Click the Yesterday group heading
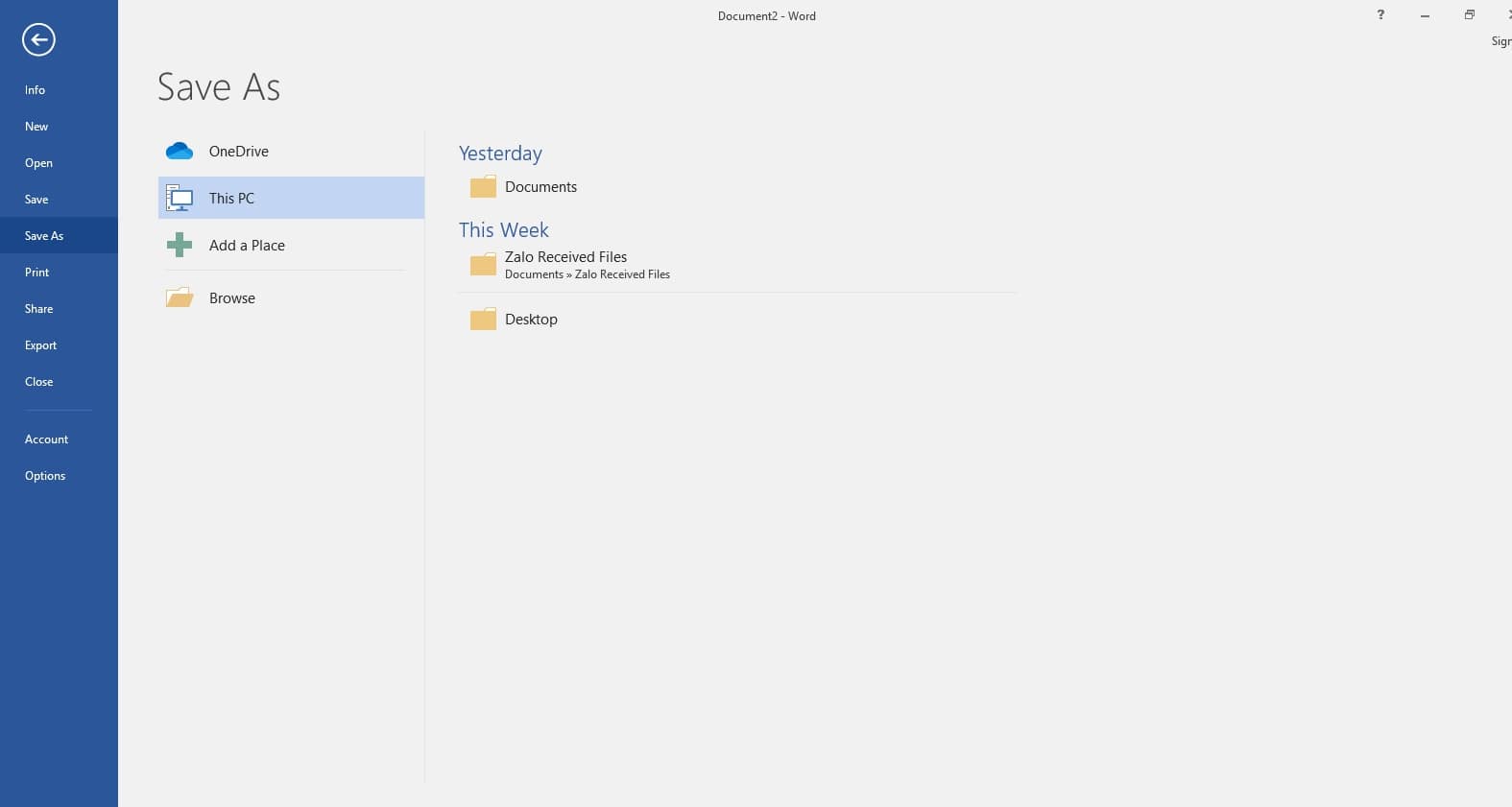1512x807 pixels. coord(500,154)
